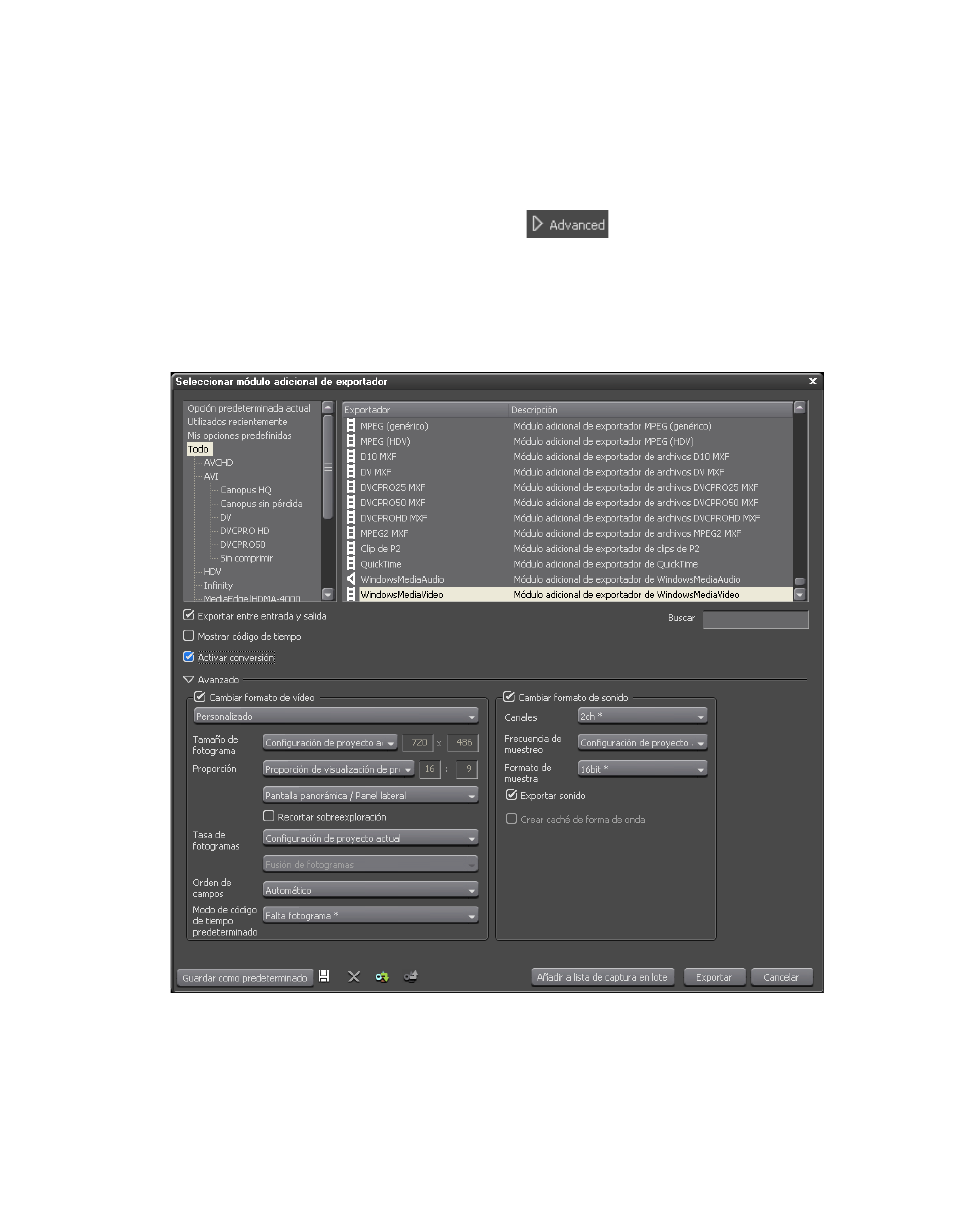Uncheck Cambiar formato de vídeo
This screenshot has height=1227, width=954.
pyautogui.click(x=199, y=697)
